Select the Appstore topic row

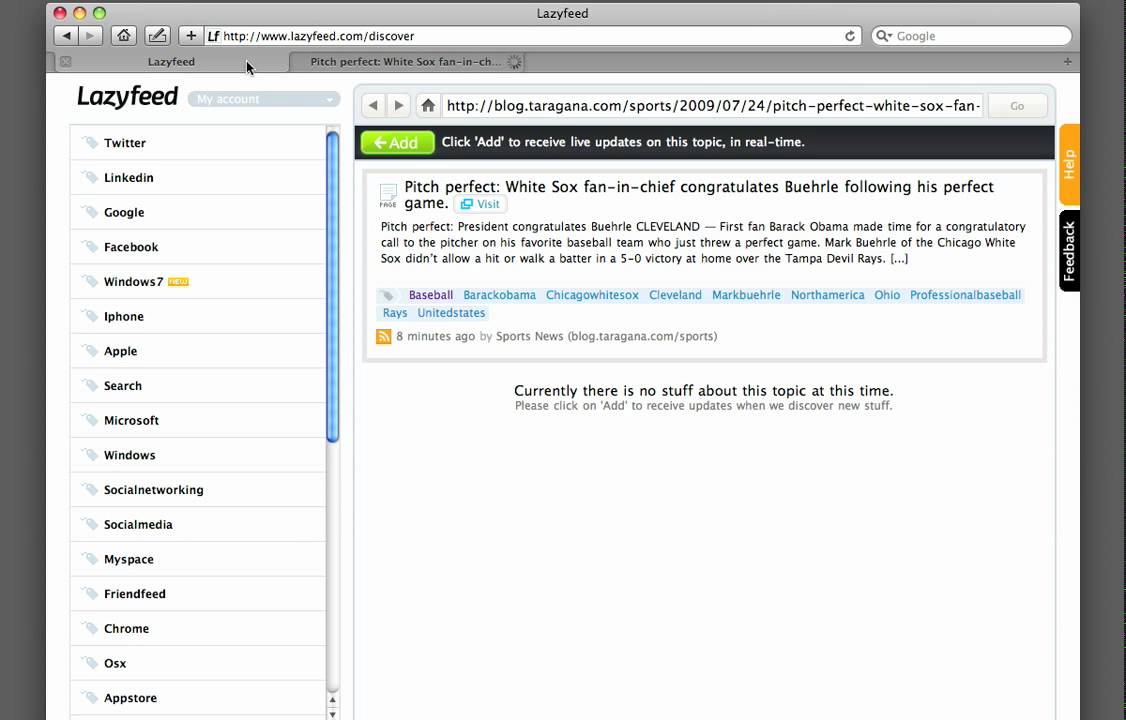click(x=198, y=698)
